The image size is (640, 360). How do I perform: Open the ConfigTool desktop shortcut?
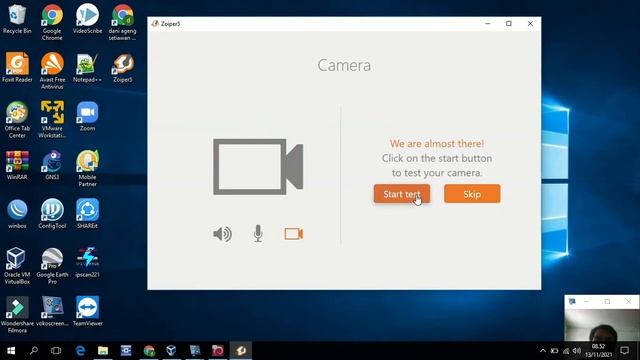pyautogui.click(x=52, y=214)
